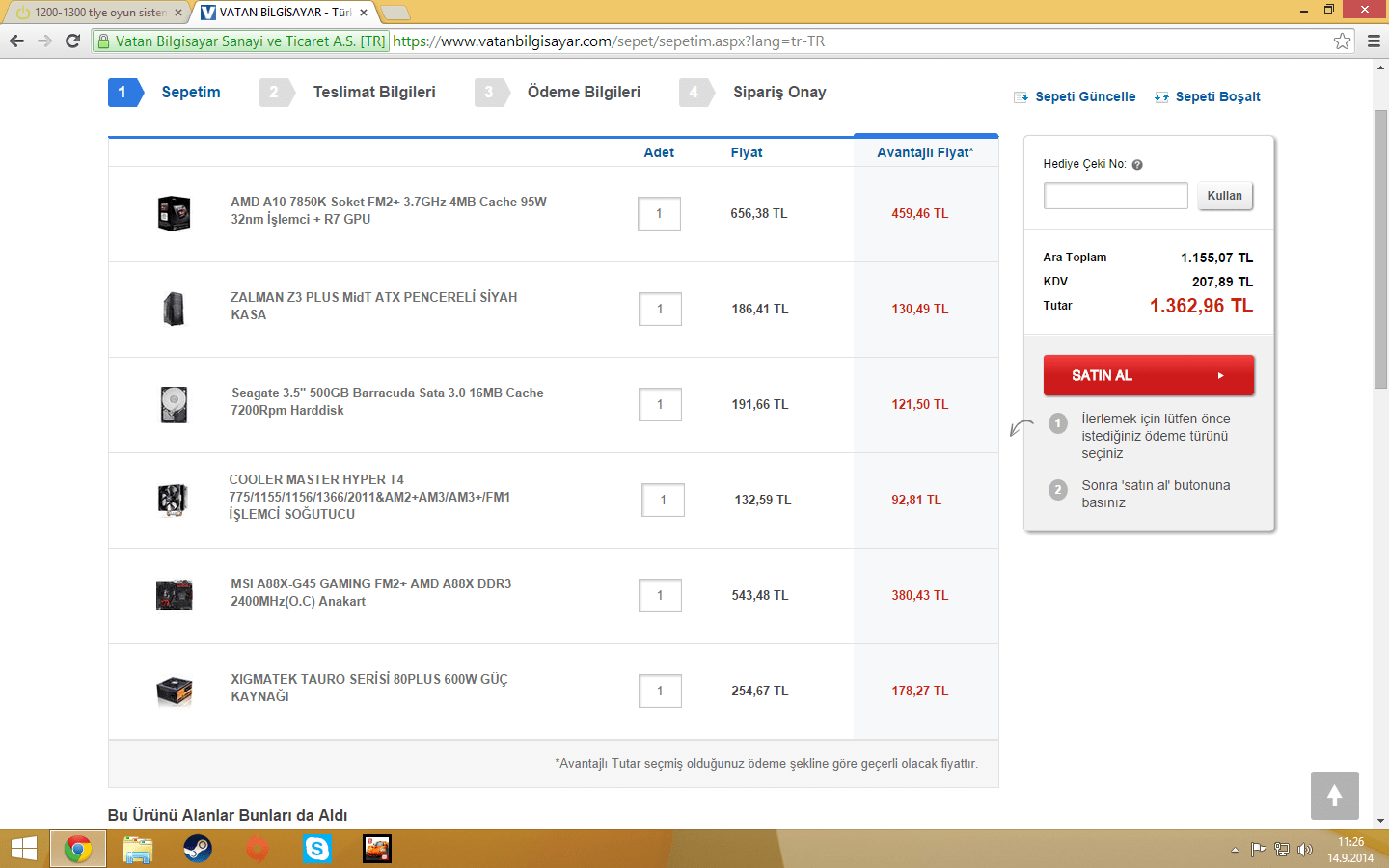
Task: Click quantity field for Seagate Barracuda
Action: 660,405
